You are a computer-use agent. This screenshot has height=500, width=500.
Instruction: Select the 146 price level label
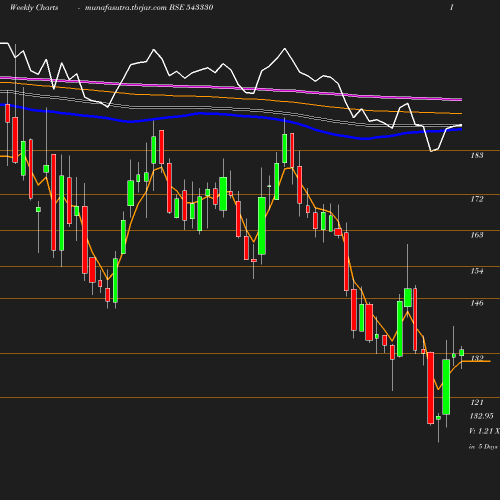(x=477, y=303)
